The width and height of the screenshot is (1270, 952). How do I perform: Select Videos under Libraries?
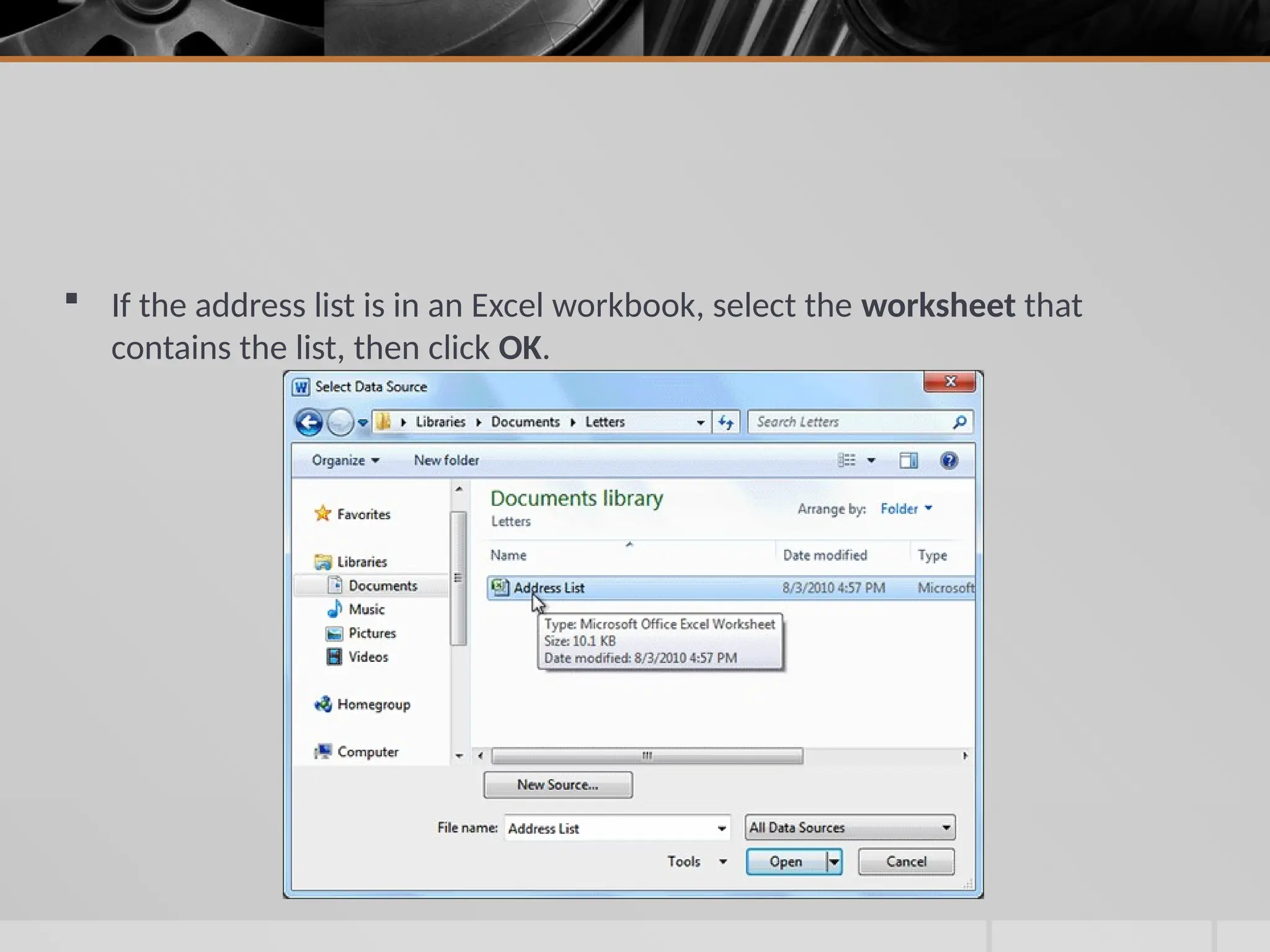tap(357, 657)
